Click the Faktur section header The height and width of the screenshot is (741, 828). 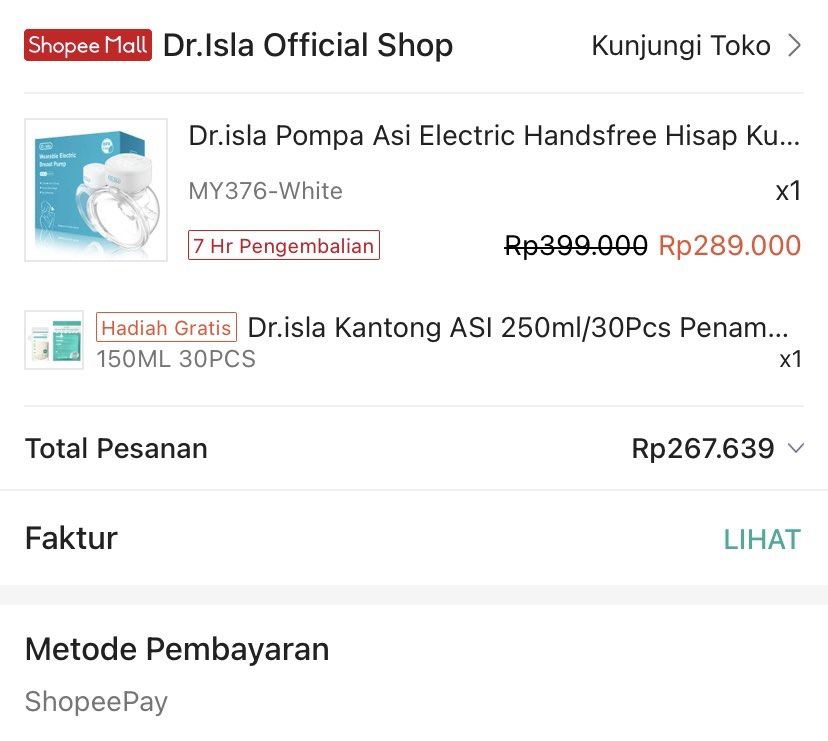pos(70,538)
